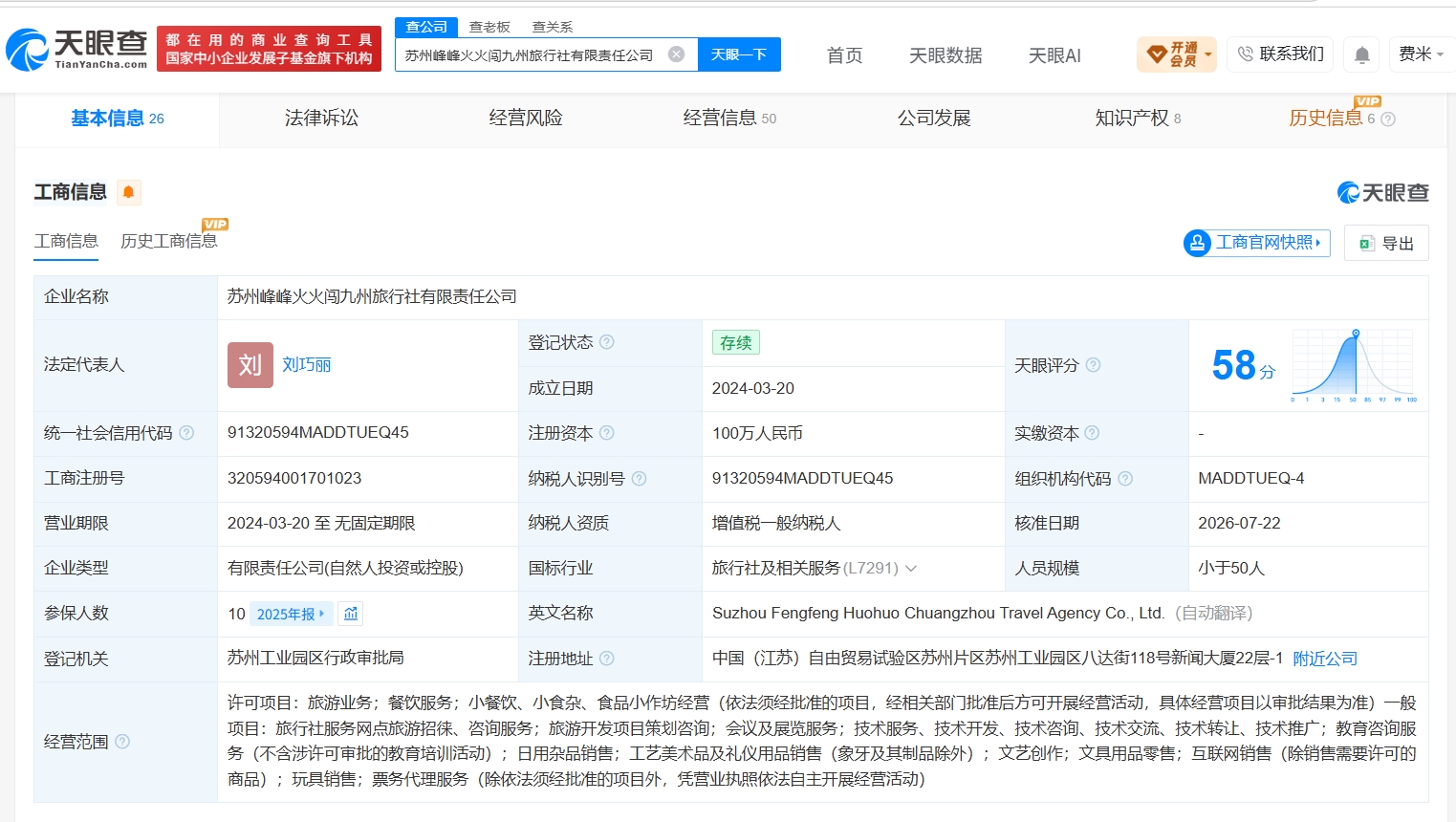
Task: Open the 经营风险 tab
Action: tap(526, 119)
